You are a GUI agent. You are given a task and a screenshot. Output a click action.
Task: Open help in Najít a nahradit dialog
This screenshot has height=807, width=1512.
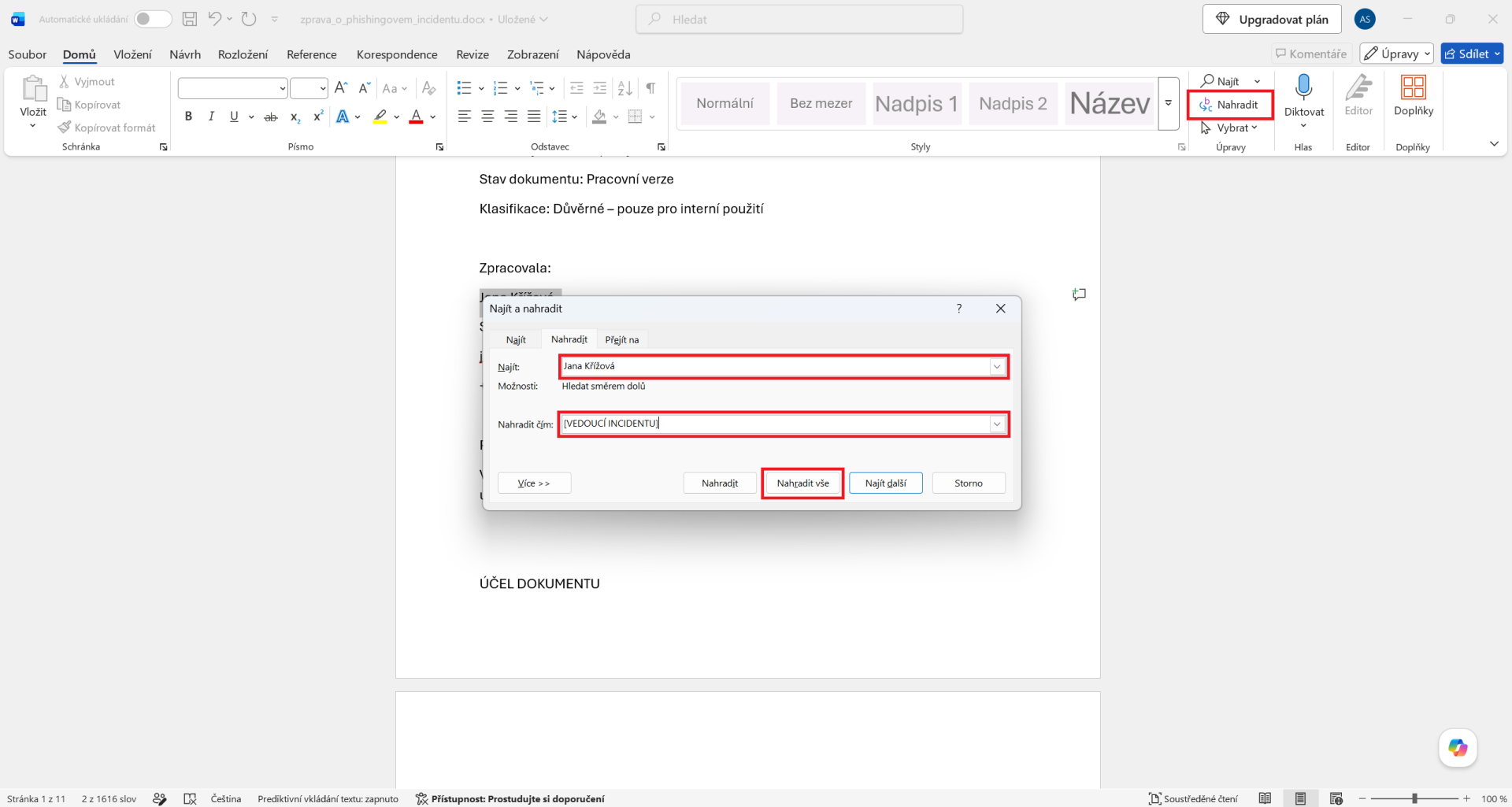pos(959,309)
